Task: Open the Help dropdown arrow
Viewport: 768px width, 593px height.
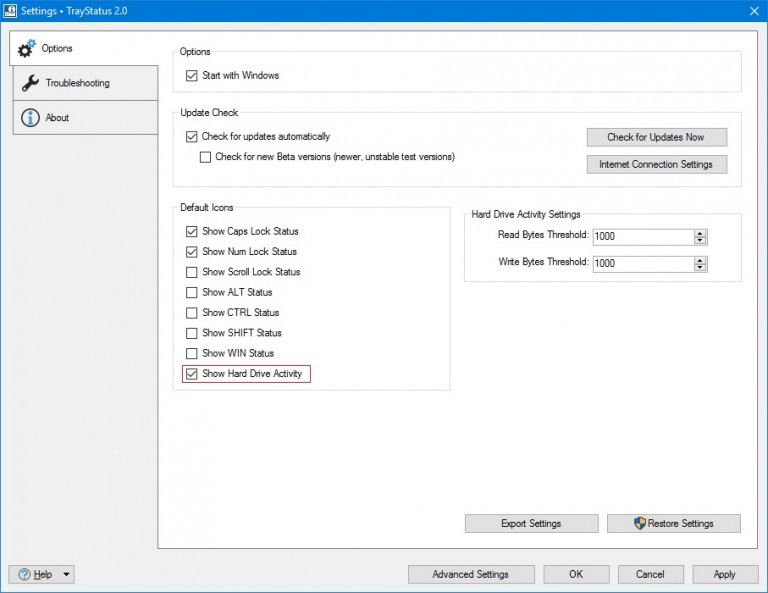Action: [x=66, y=574]
